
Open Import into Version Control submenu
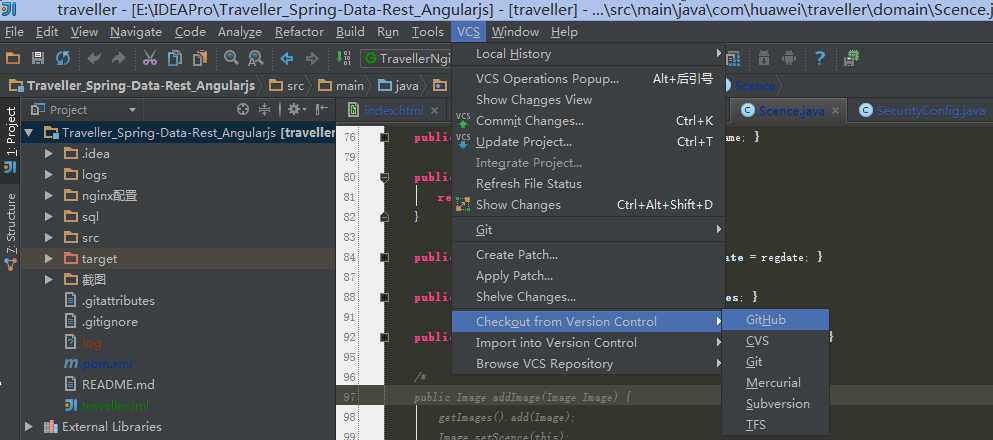coord(588,343)
